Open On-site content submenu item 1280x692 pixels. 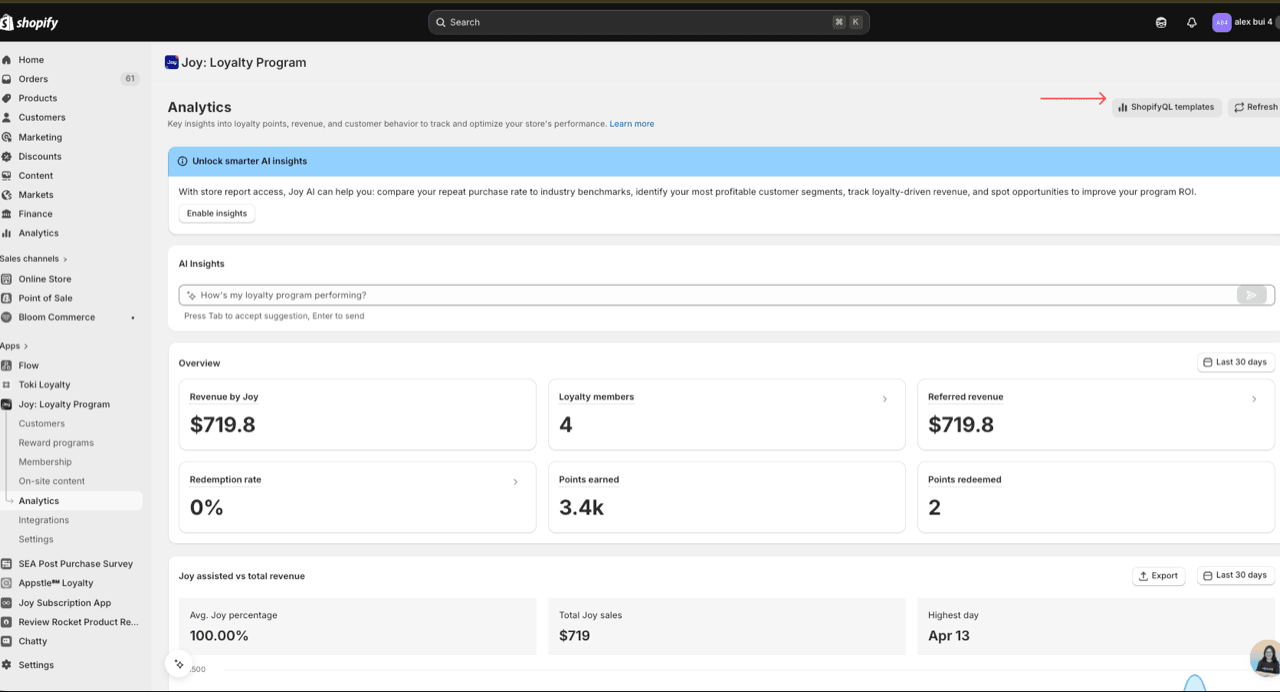[52, 481]
